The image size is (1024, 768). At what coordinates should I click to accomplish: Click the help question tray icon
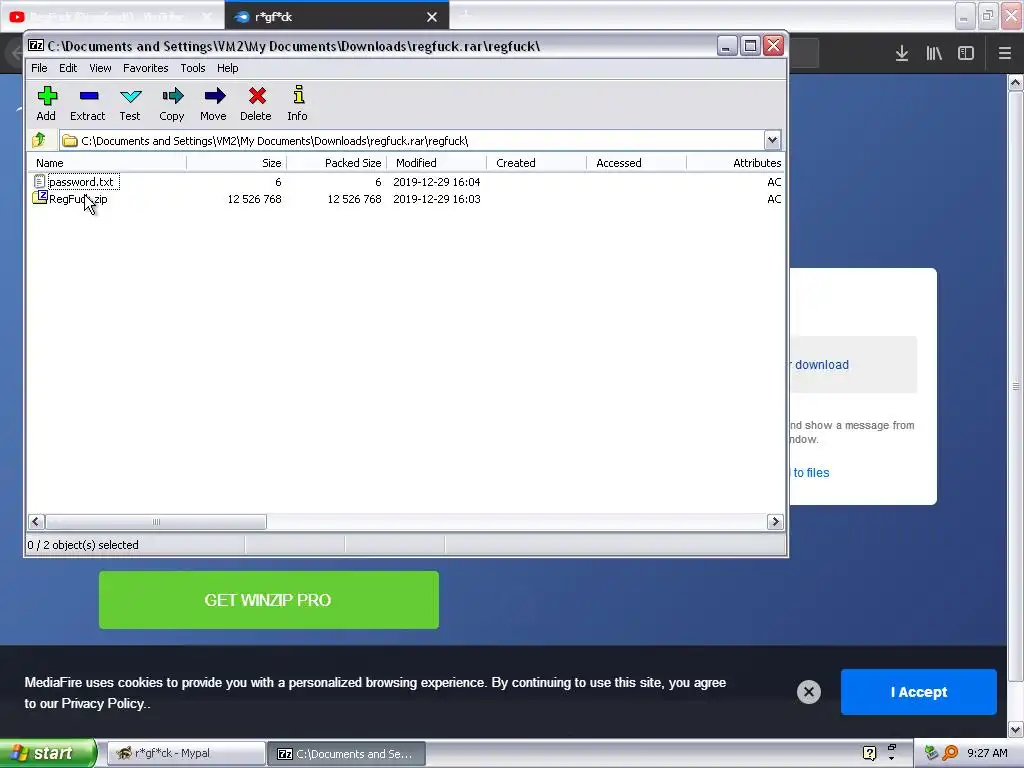pos(869,753)
